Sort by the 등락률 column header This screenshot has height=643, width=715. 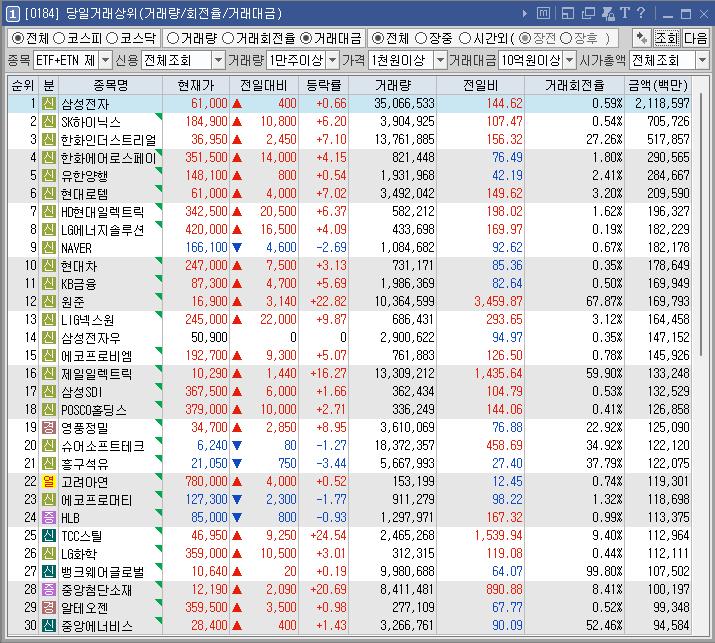323,85
